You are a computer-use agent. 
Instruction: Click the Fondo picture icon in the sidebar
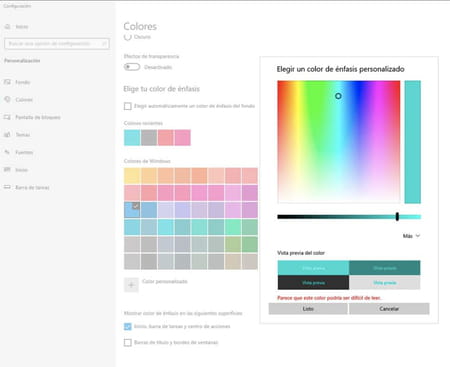(7, 82)
